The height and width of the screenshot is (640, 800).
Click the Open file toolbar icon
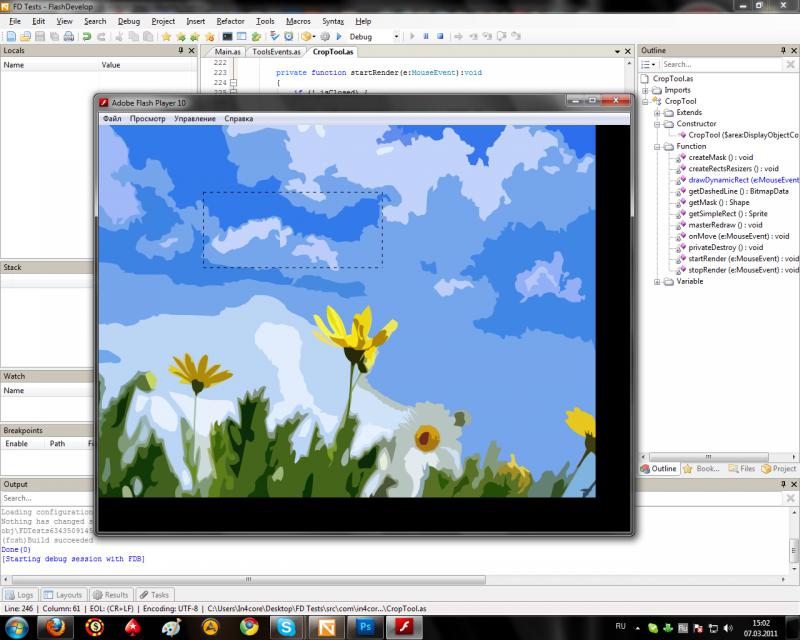click(x=26, y=36)
